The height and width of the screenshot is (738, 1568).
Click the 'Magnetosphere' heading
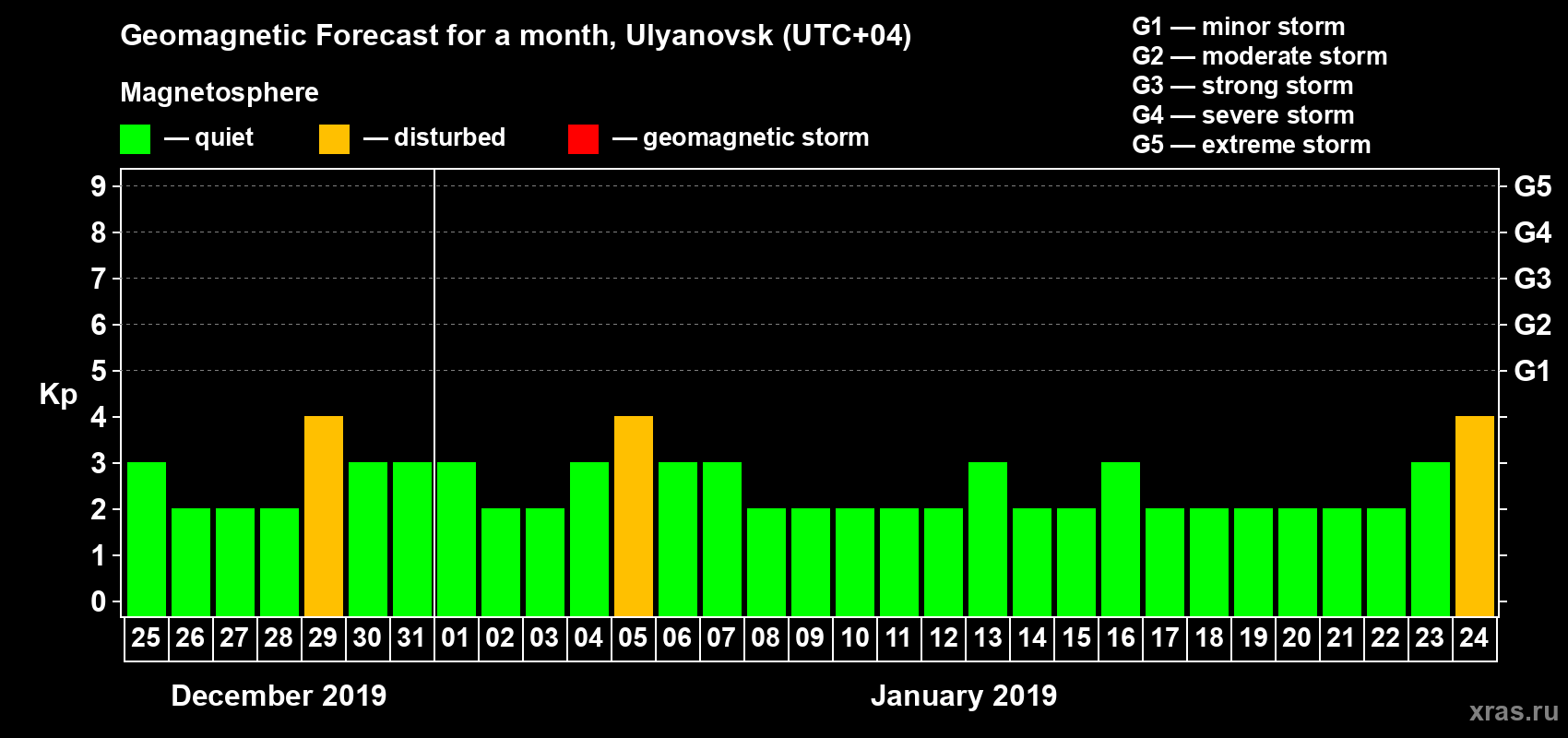pos(220,92)
